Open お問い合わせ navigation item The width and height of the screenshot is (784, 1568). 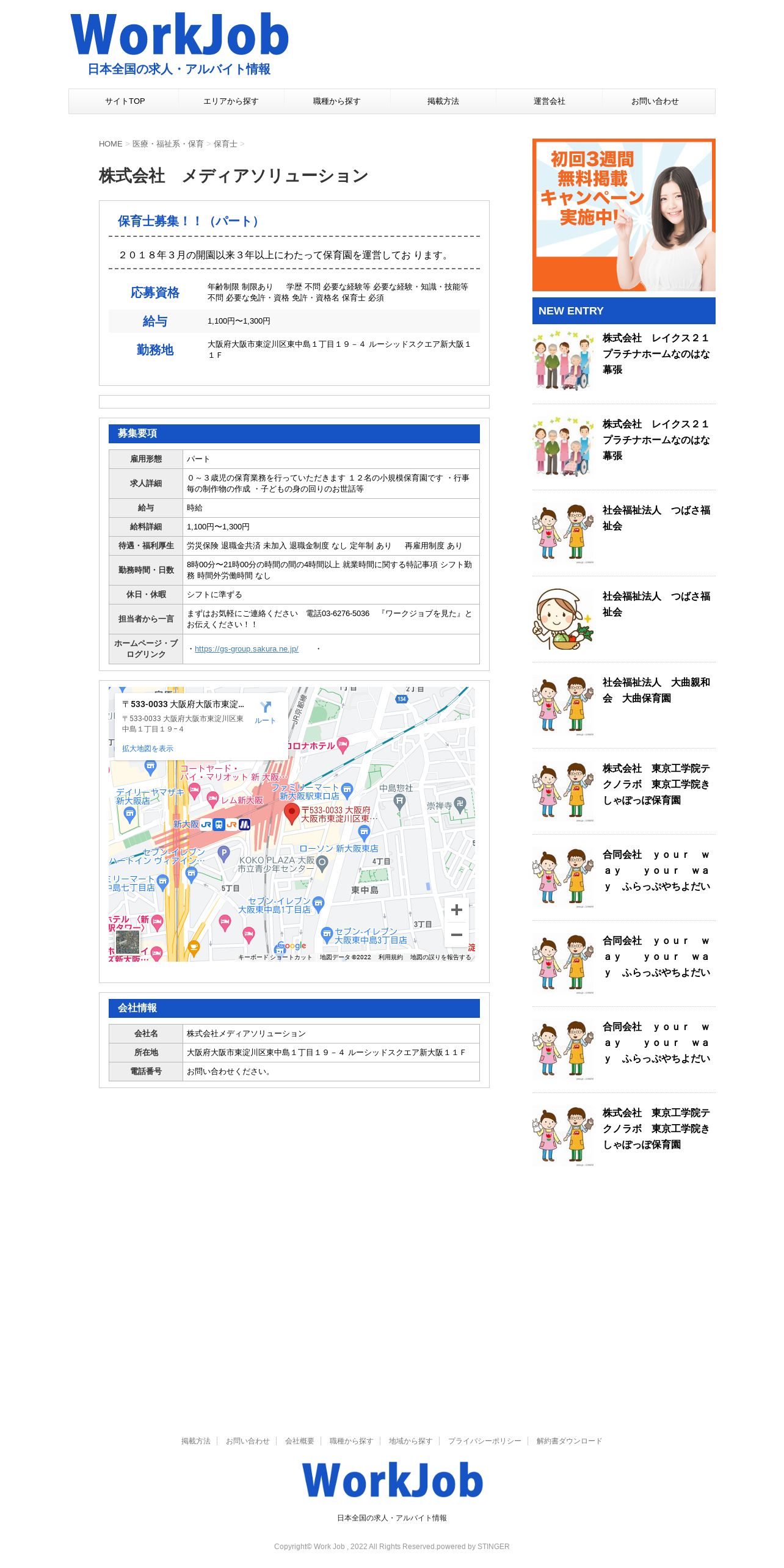pyautogui.click(x=655, y=101)
